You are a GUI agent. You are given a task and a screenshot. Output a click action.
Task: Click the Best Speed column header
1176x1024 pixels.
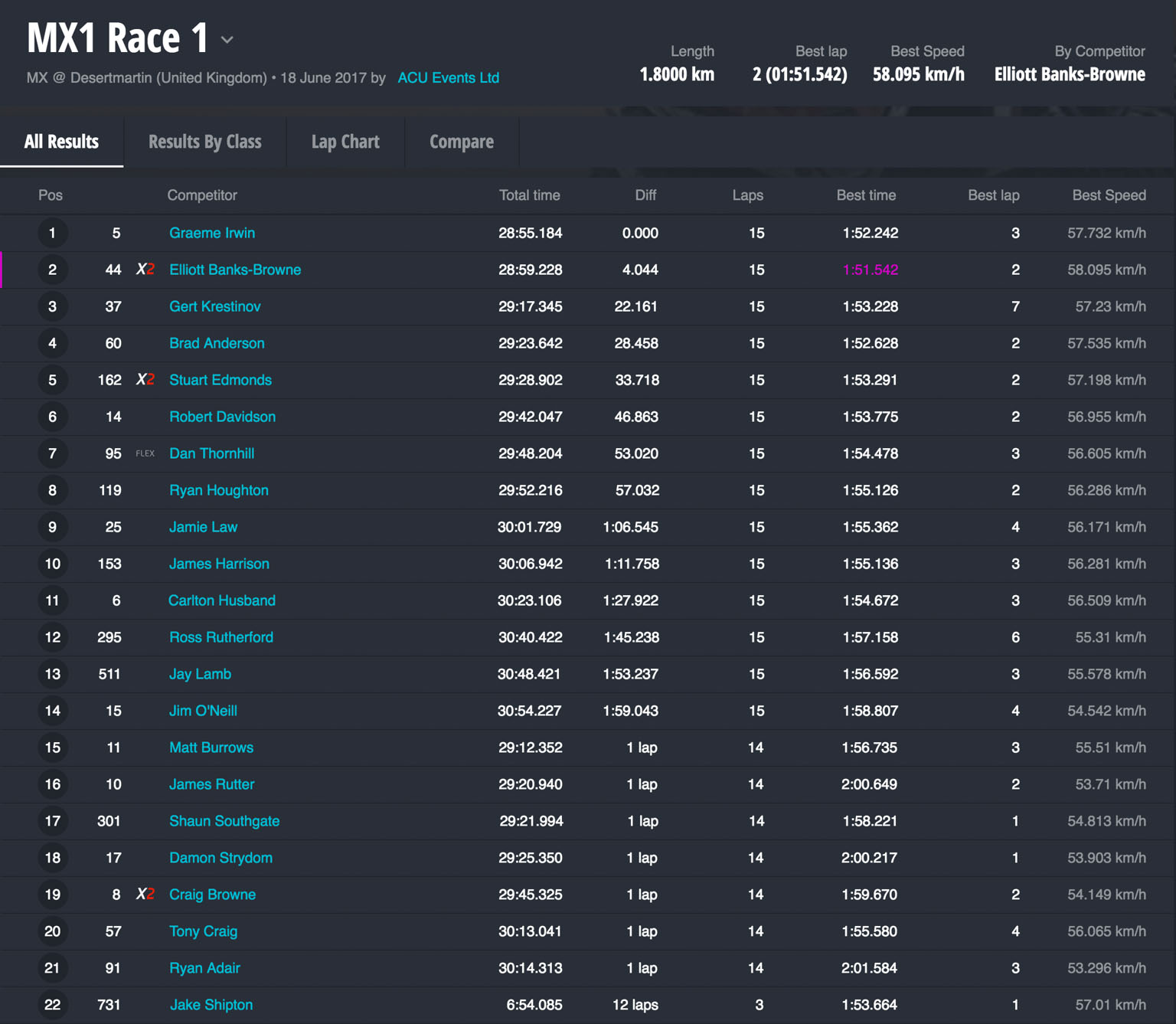pos(1108,195)
